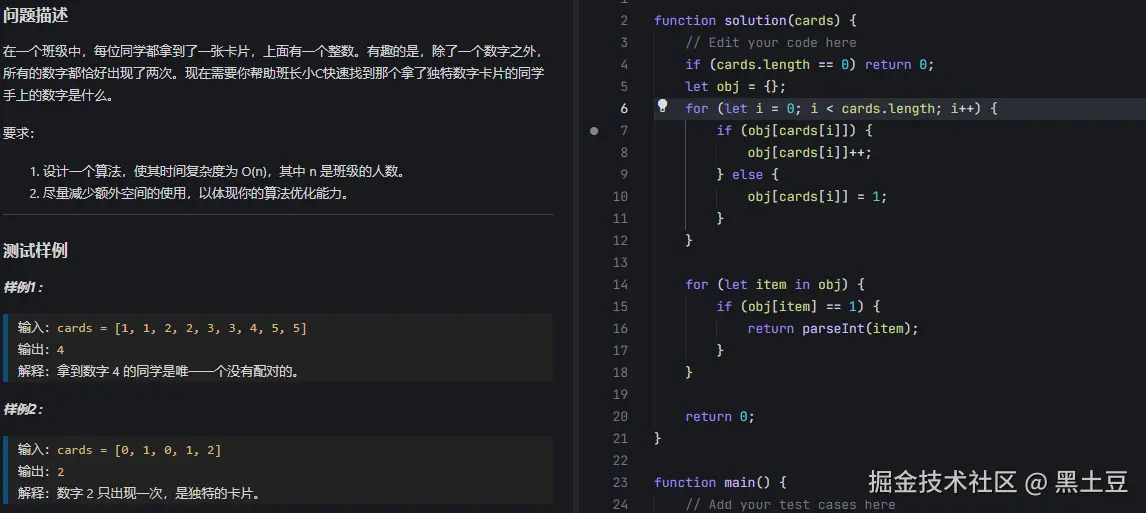Click line number 9 in the gutter

tap(623, 175)
